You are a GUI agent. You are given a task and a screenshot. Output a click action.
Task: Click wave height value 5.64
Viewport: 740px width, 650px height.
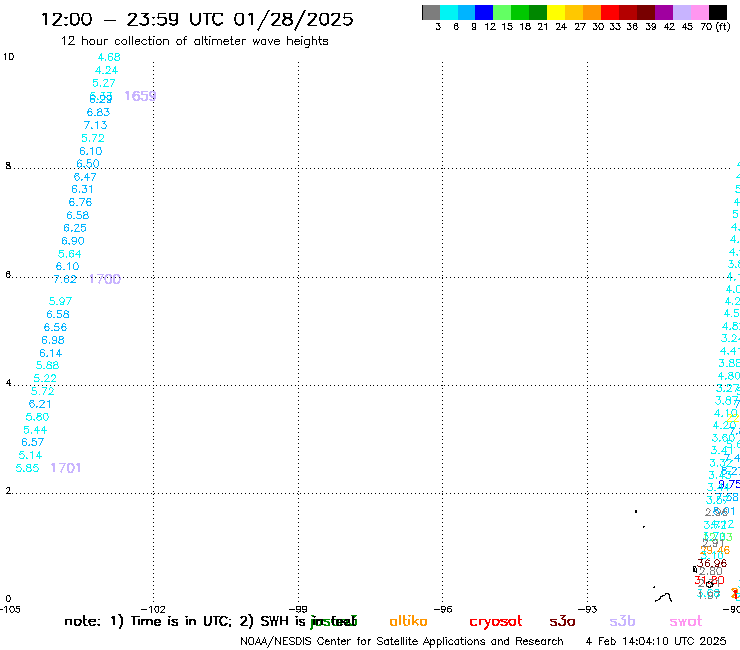tap(70, 254)
